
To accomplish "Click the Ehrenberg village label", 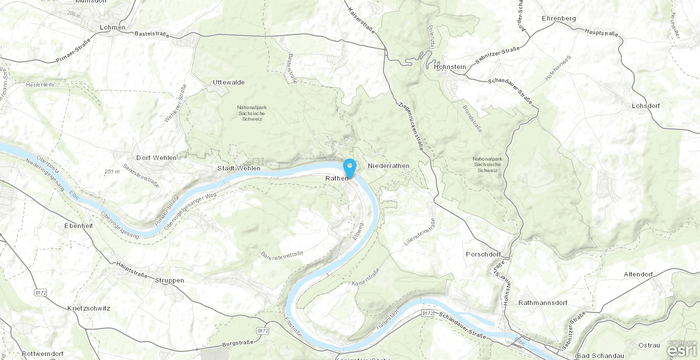I will coord(558,18).
